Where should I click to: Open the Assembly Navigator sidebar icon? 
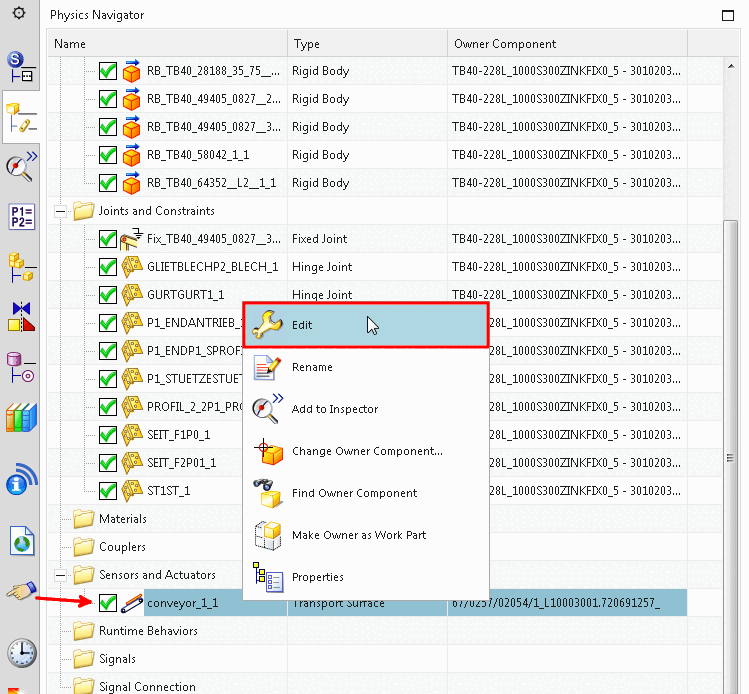(x=21, y=267)
